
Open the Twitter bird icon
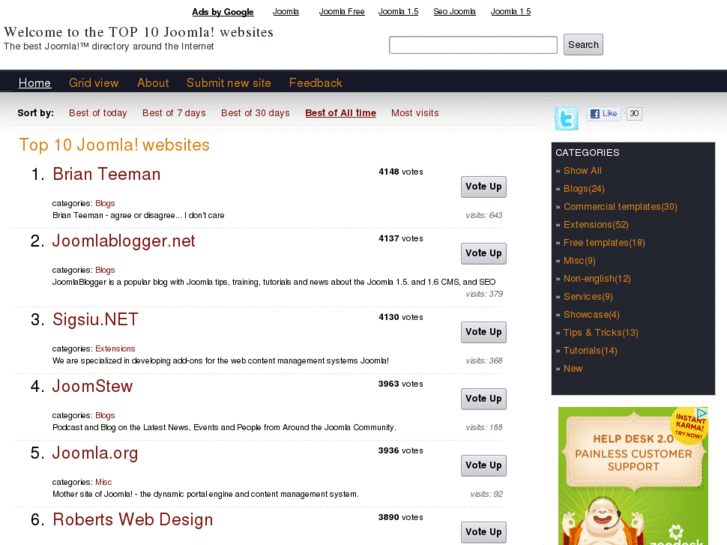pyautogui.click(x=567, y=118)
